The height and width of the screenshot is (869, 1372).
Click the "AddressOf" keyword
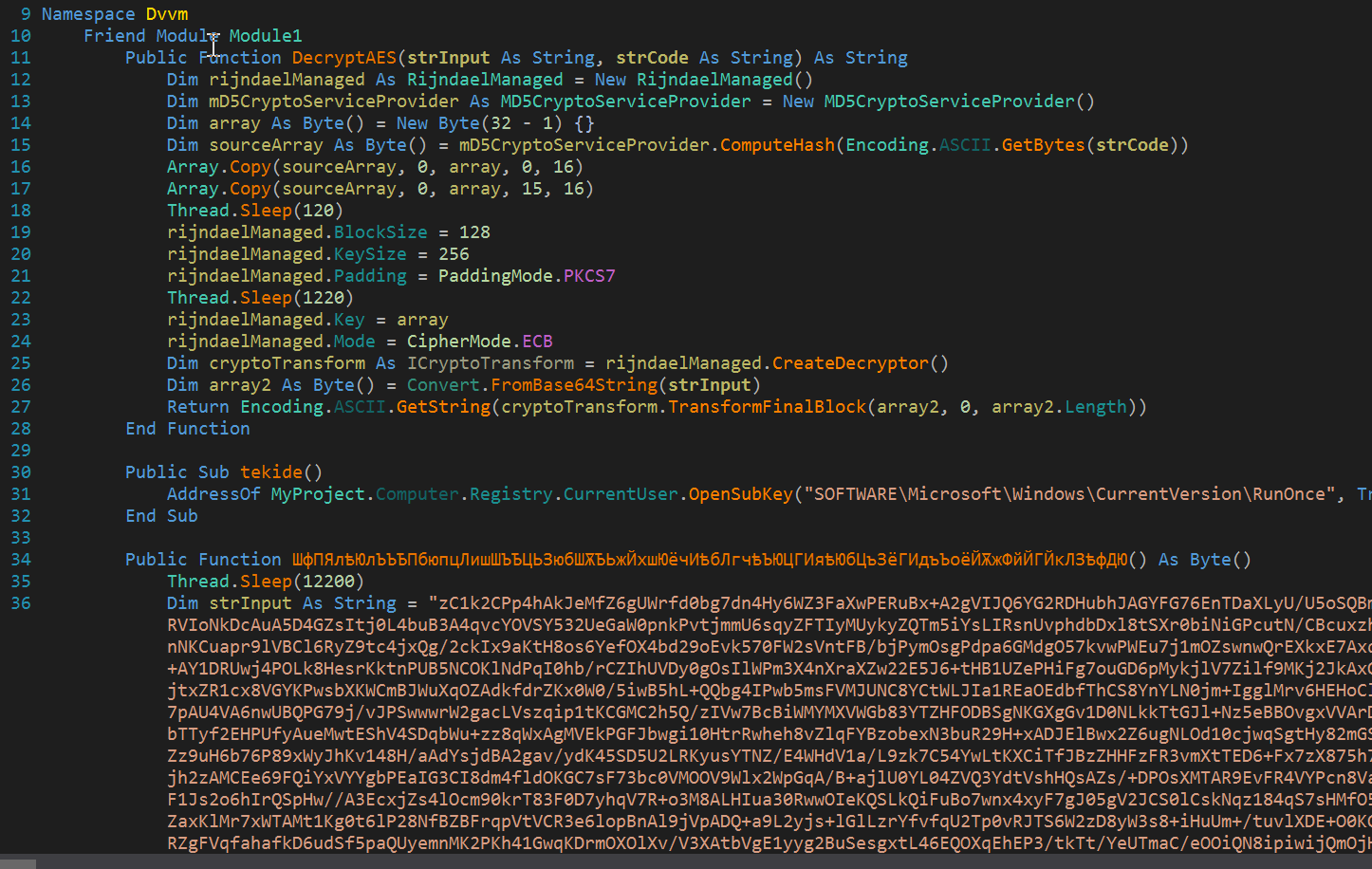[213, 494]
